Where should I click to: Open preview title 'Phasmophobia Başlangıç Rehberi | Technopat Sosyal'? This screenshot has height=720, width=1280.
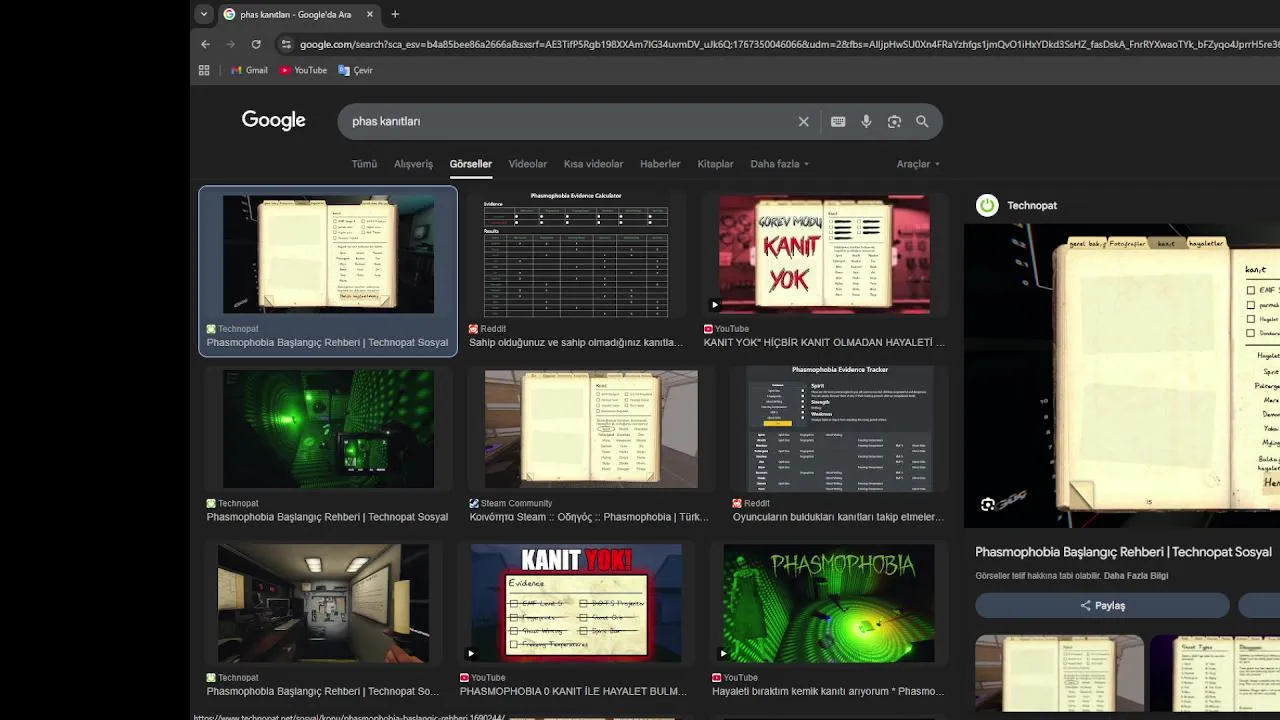[x=1123, y=552]
